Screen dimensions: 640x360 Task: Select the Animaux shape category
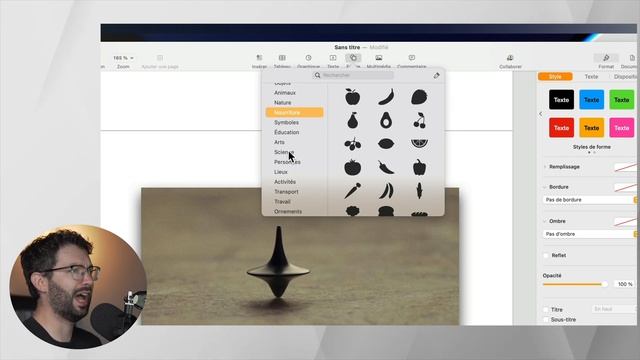[285, 93]
